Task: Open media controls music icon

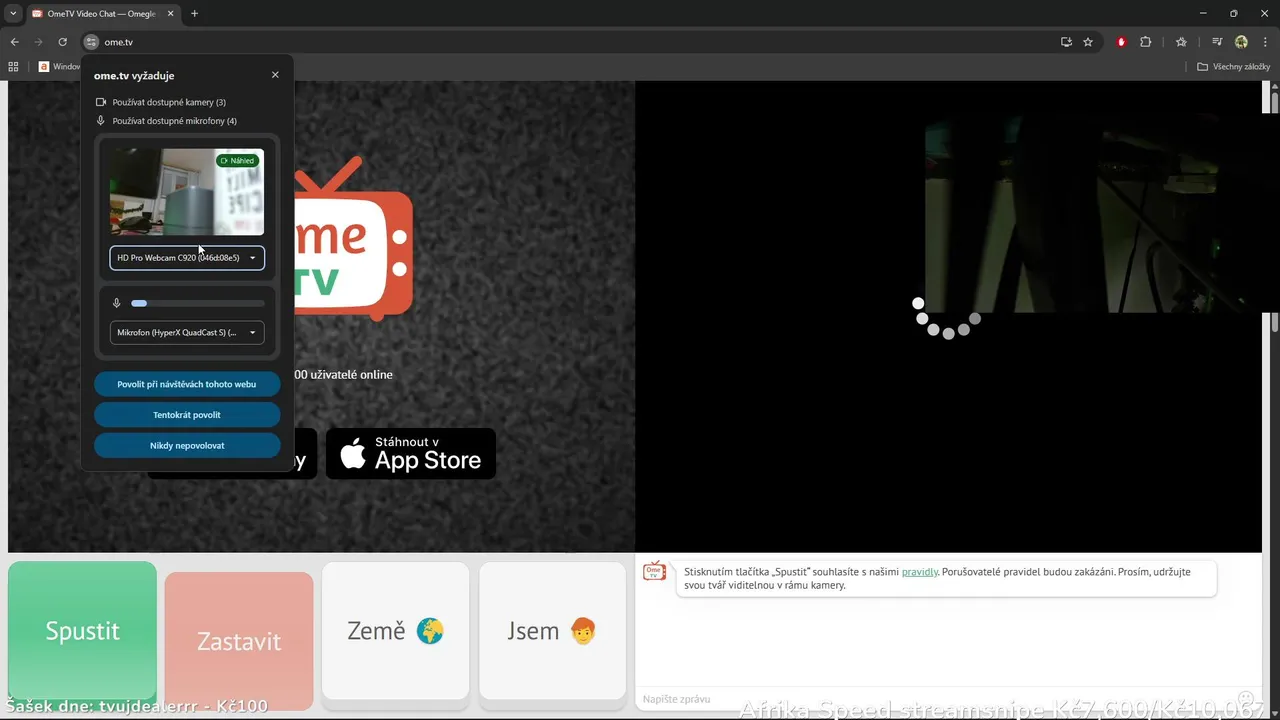Action: (1217, 42)
